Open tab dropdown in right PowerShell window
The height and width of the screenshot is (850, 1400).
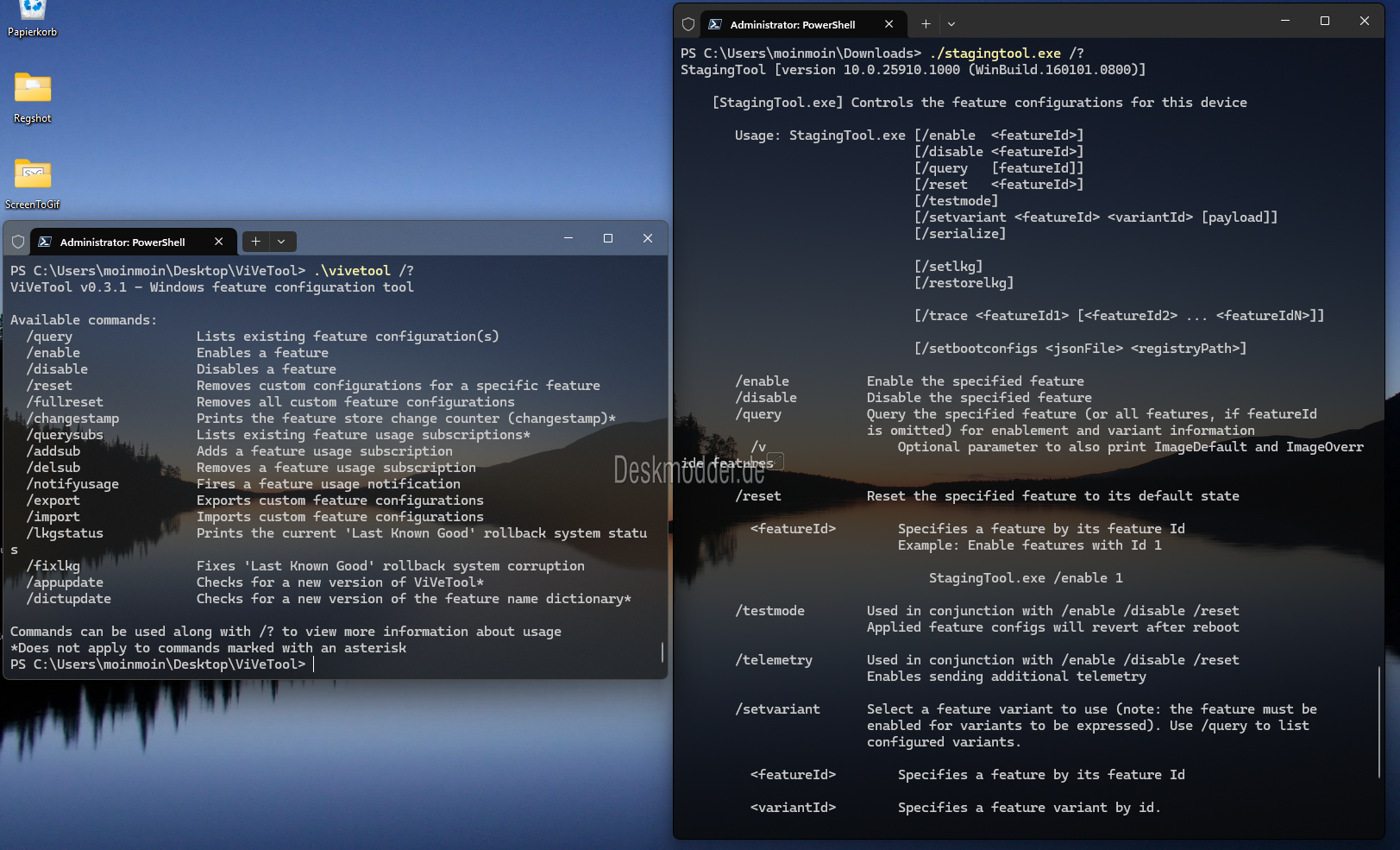point(951,24)
